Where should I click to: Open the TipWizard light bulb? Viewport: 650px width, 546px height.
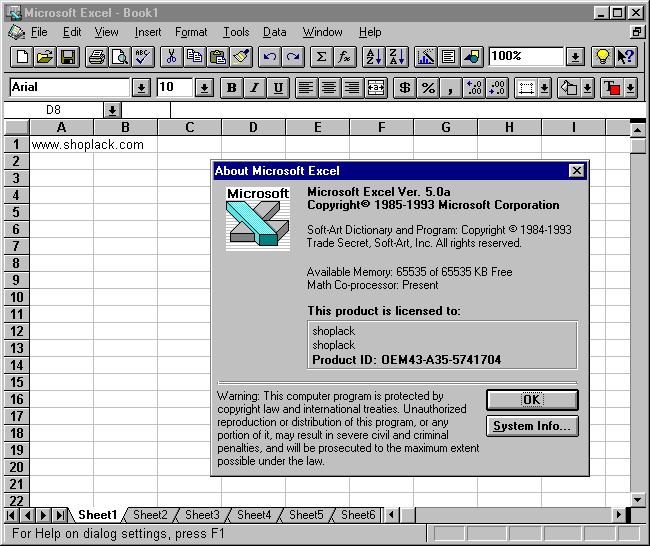click(x=602, y=56)
